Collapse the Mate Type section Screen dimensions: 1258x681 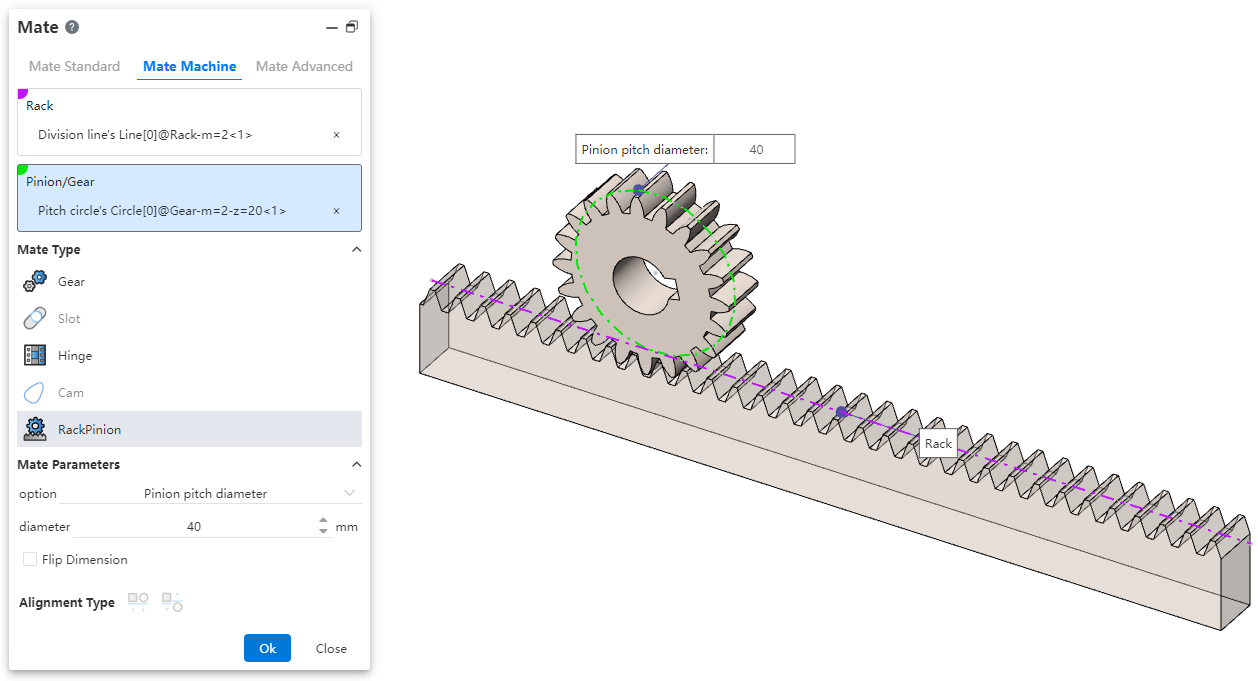356,250
